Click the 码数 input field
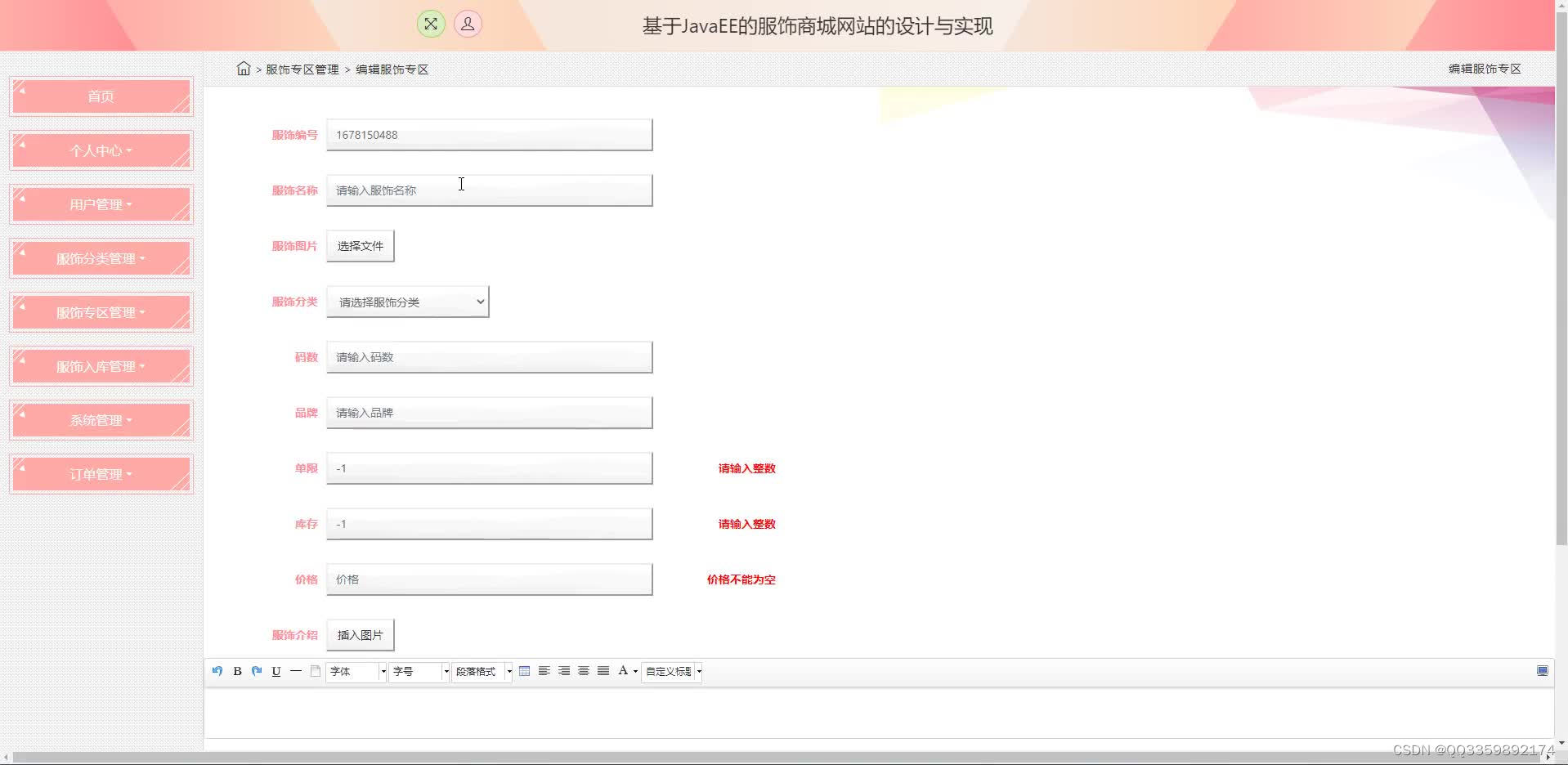Screen dimensions: 1568x765 [490, 357]
